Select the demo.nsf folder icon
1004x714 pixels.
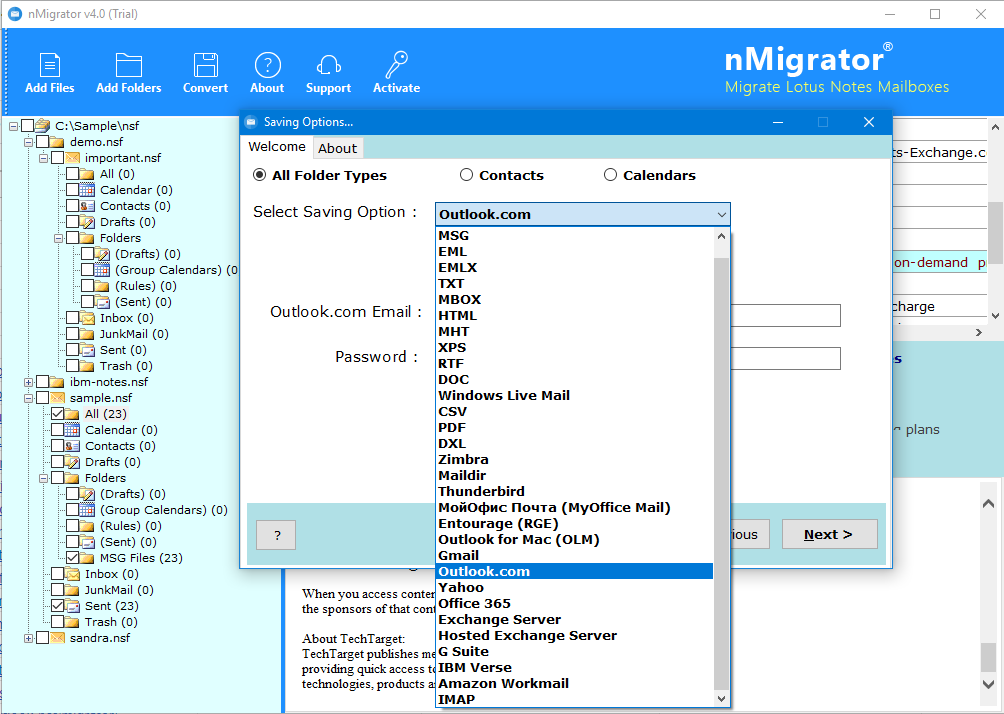[x=58, y=142]
